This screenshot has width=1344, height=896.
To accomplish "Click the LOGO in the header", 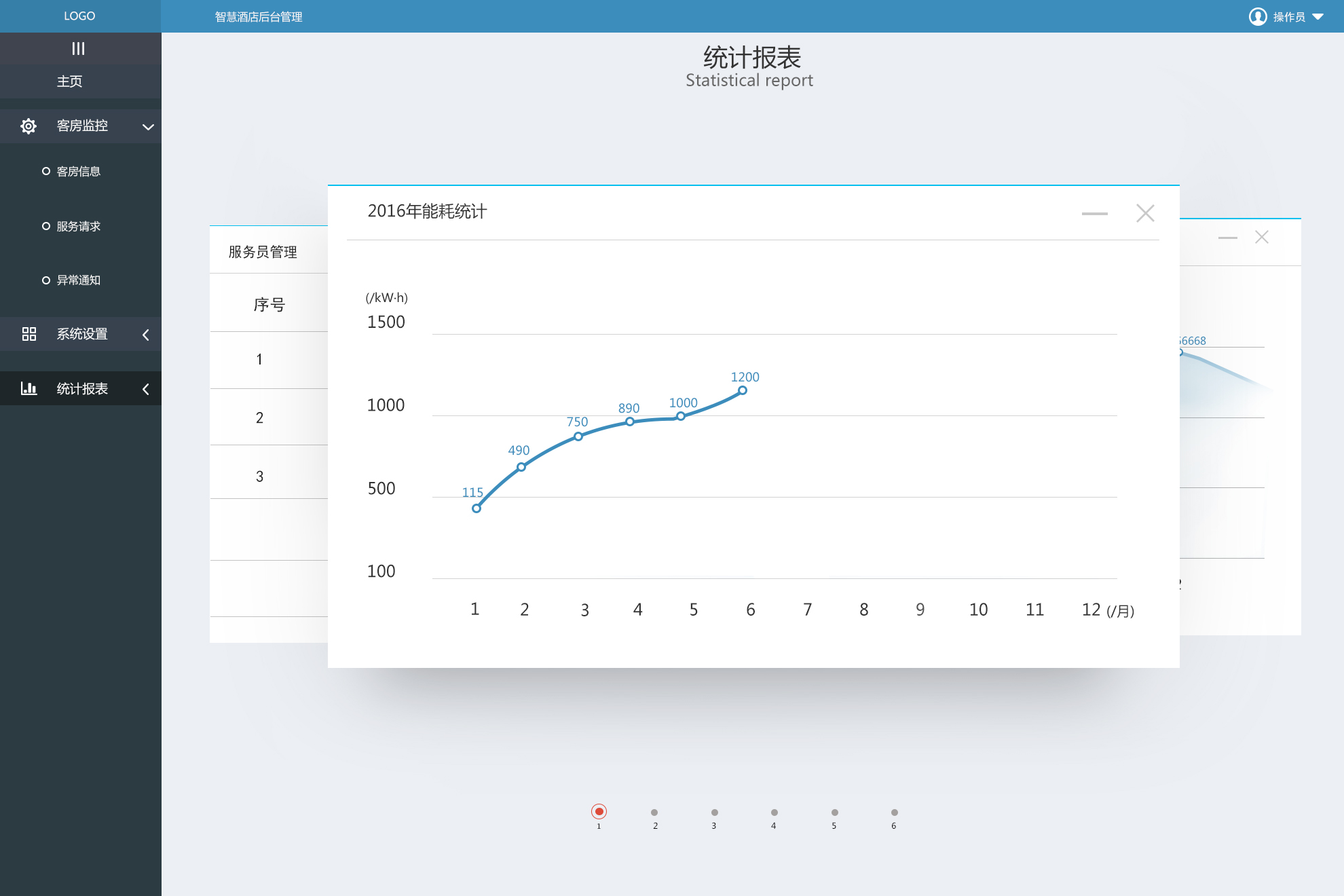I will click(79, 16).
